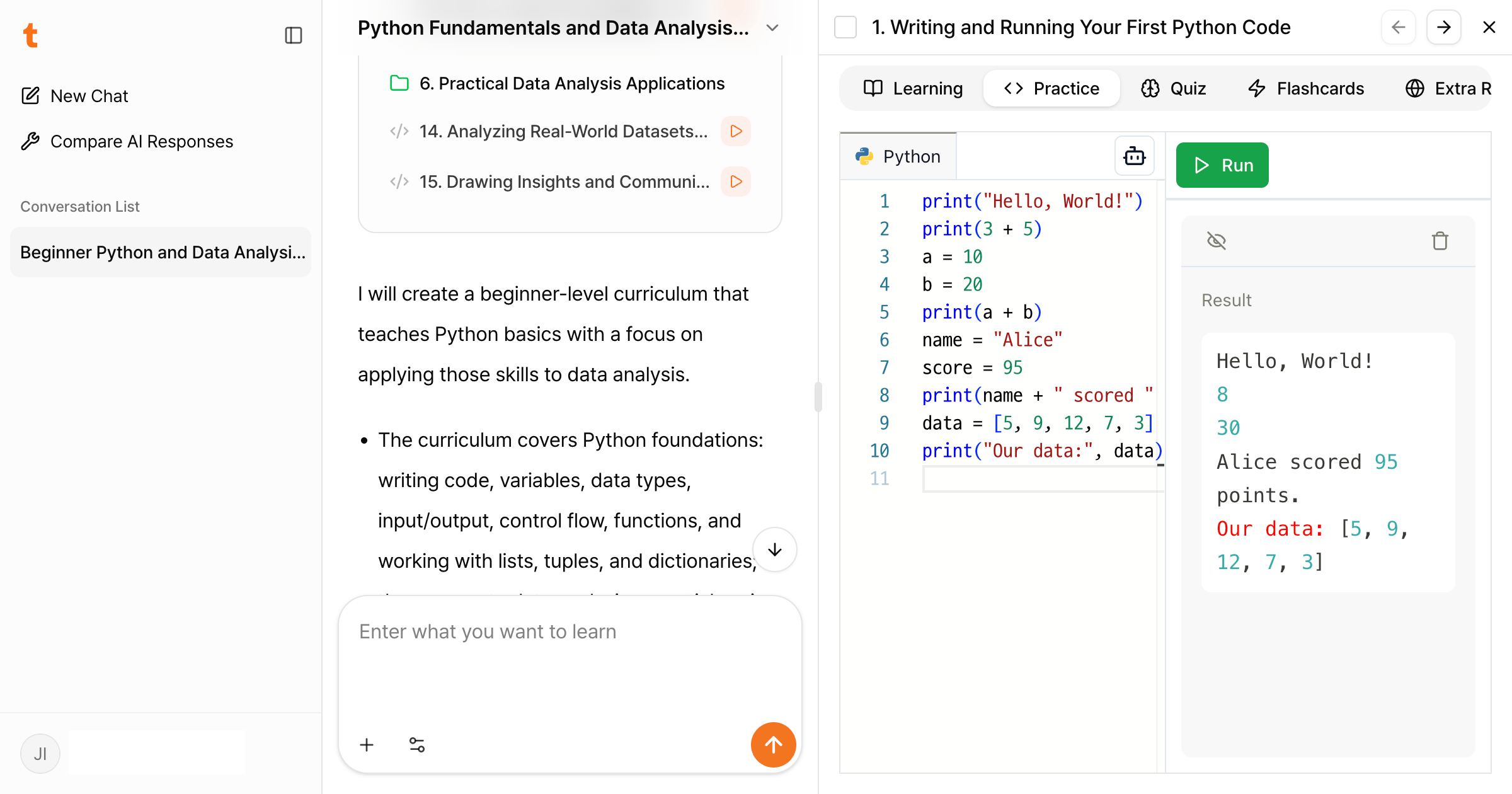1512x794 pixels.
Task: Play lesson 14 Analyzing Real-World Datasets
Action: (x=736, y=131)
